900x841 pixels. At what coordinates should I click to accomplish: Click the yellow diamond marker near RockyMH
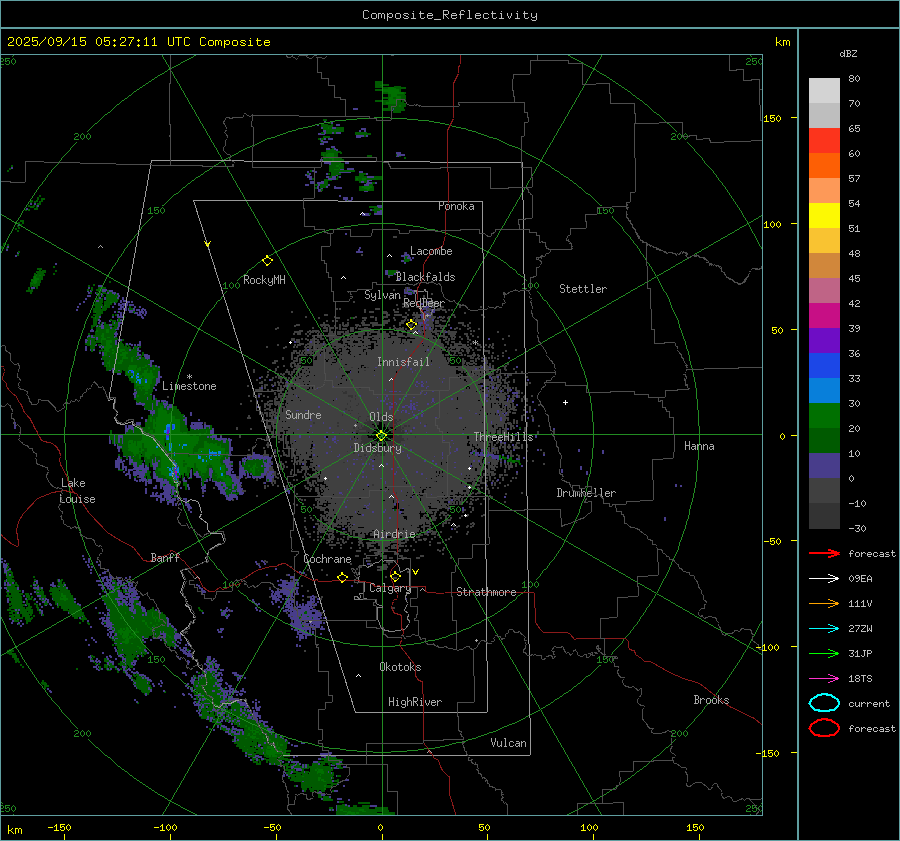267,261
